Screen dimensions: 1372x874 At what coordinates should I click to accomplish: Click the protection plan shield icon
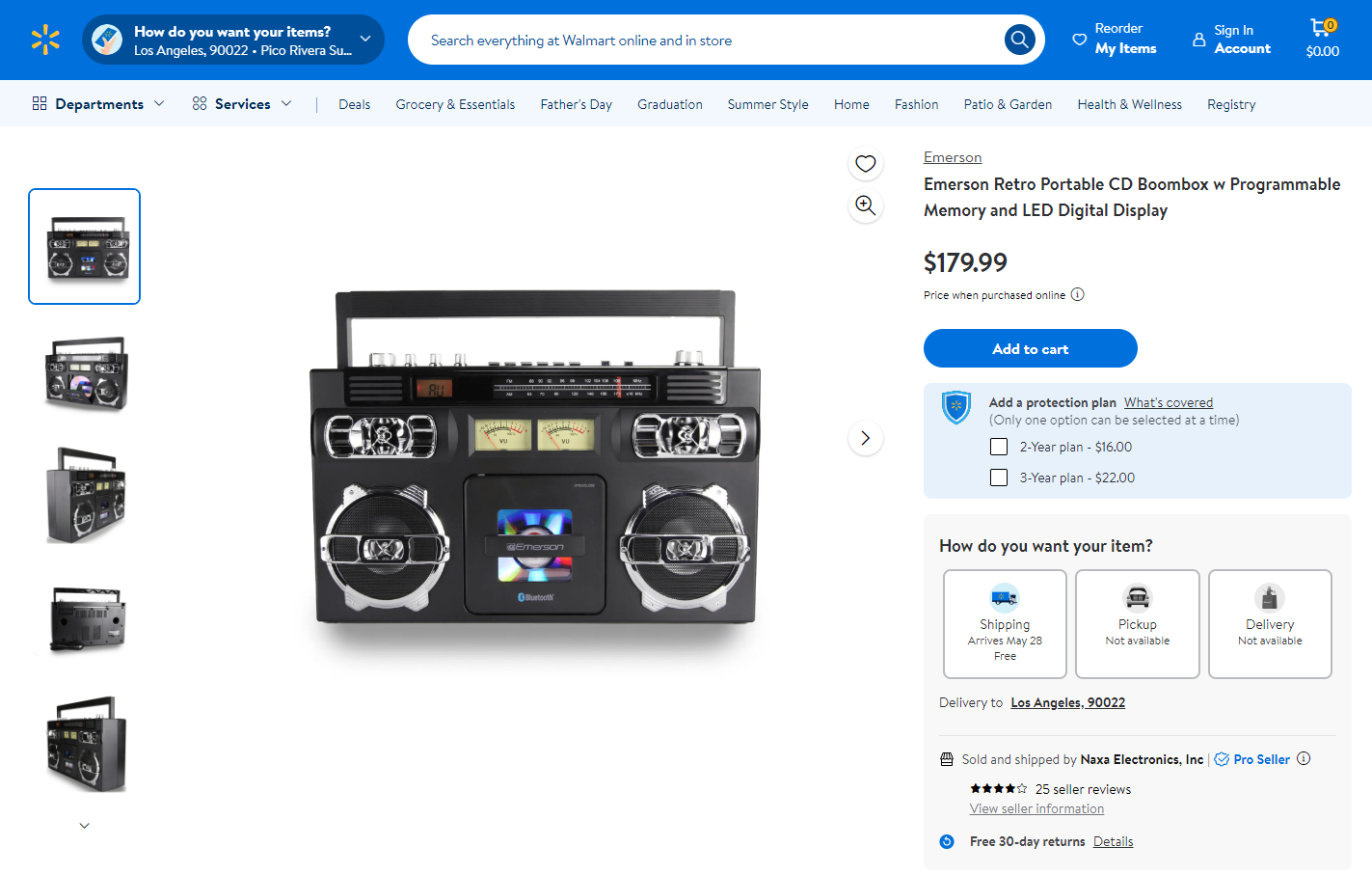point(956,408)
